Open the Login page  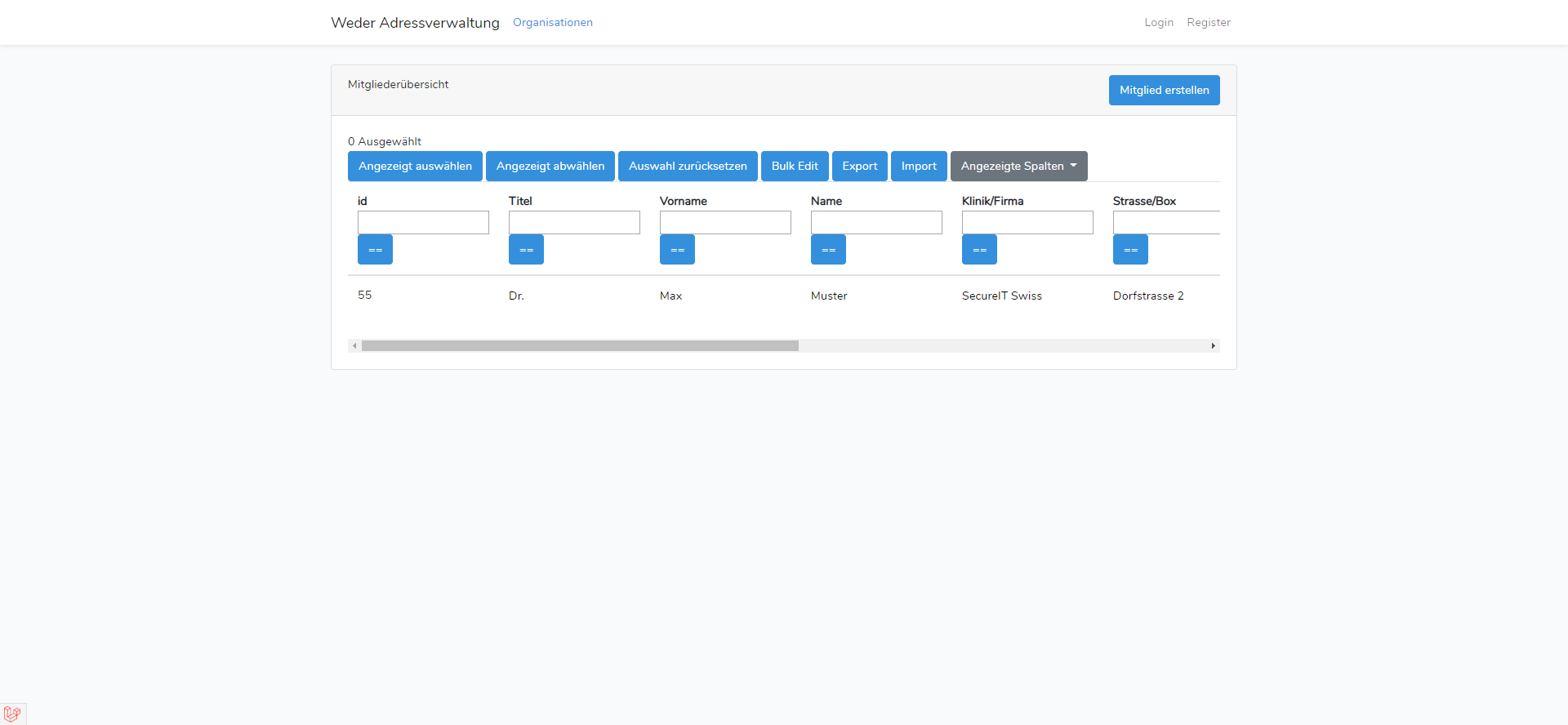pos(1158,23)
